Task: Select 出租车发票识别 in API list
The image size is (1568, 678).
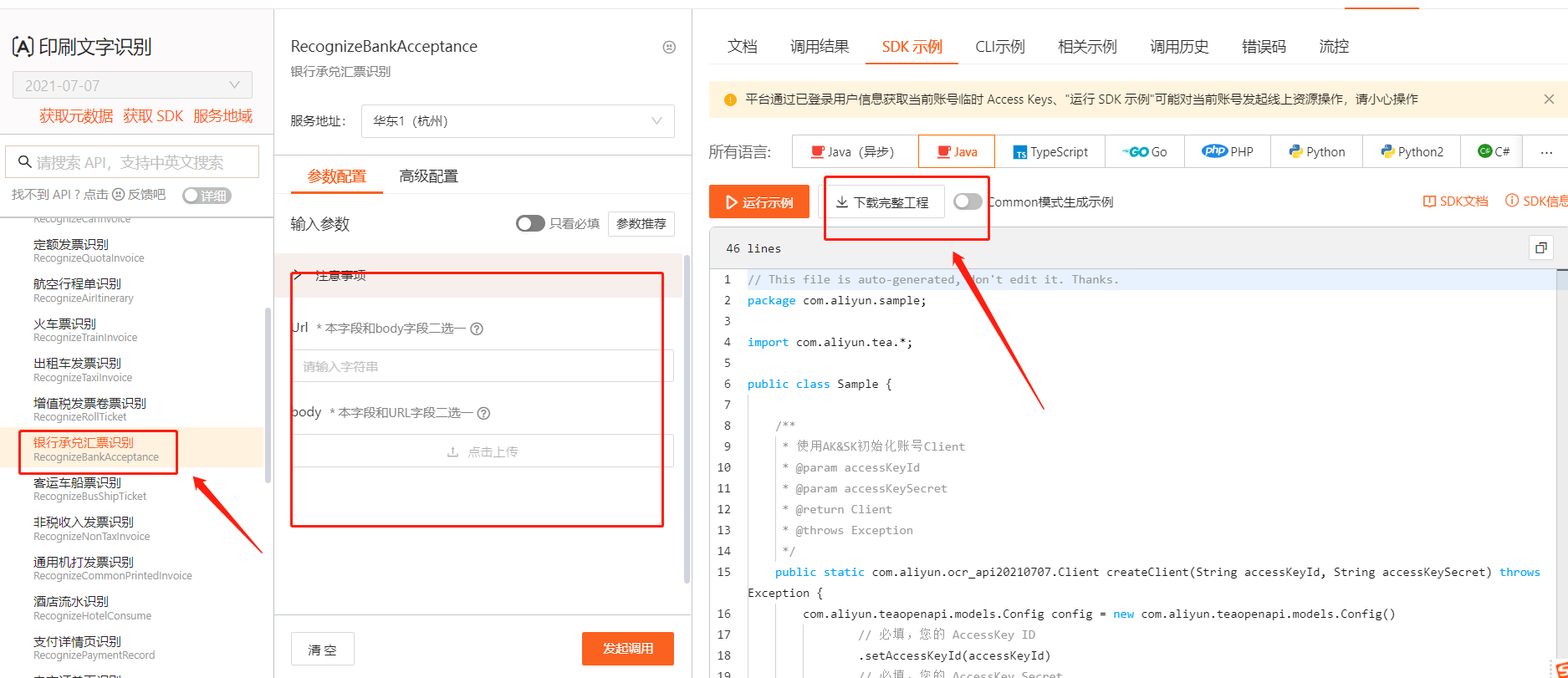Action: click(83, 370)
